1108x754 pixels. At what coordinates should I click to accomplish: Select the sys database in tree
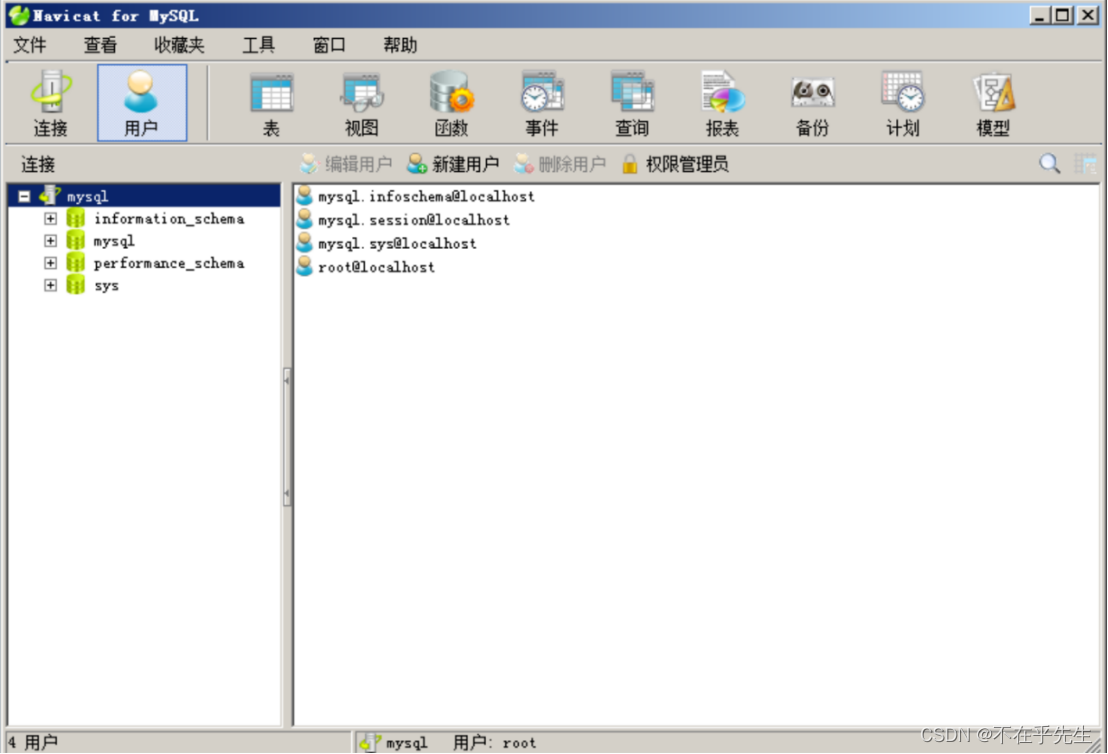pos(106,285)
